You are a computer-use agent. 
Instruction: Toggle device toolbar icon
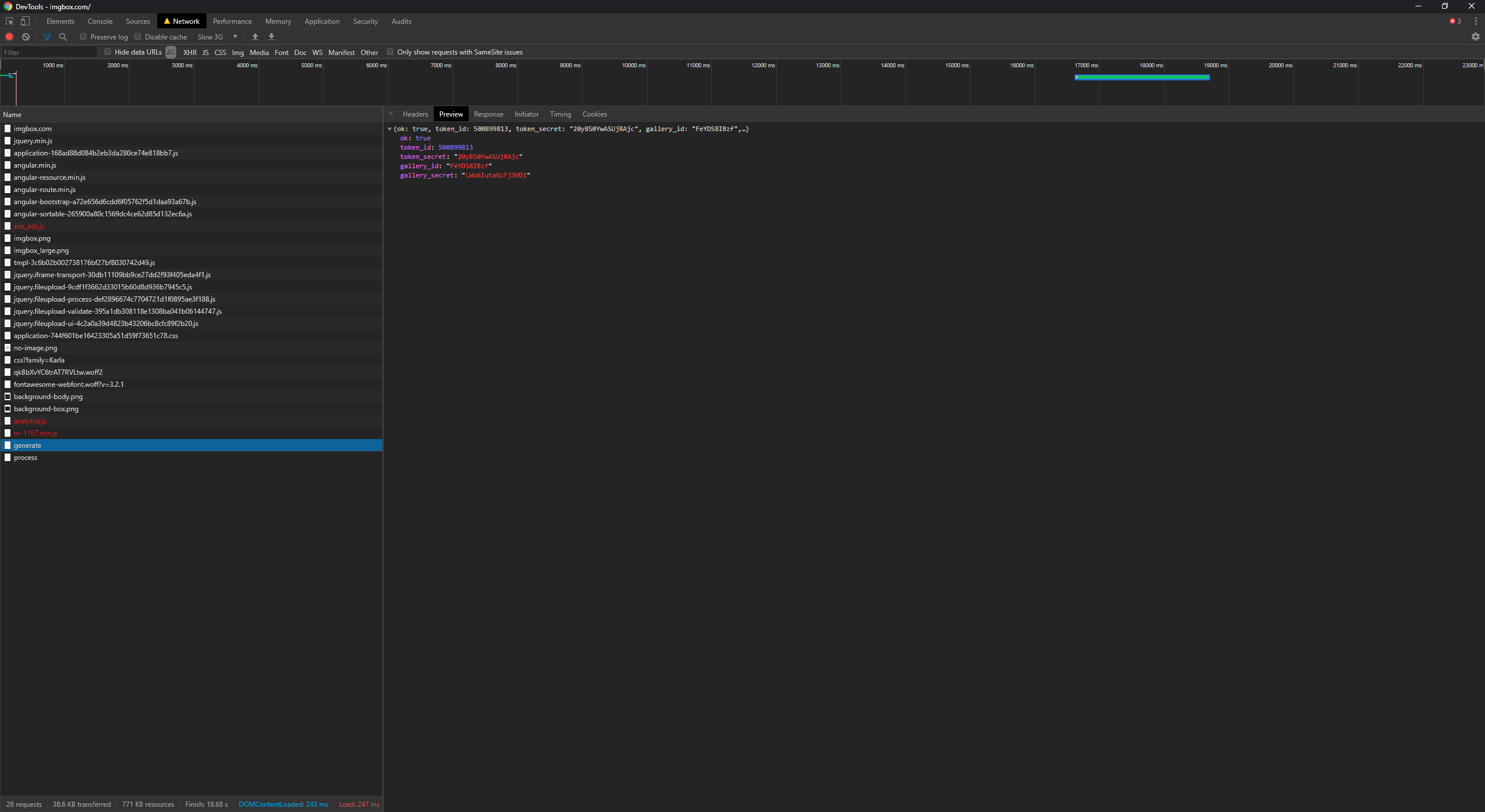(x=25, y=21)
